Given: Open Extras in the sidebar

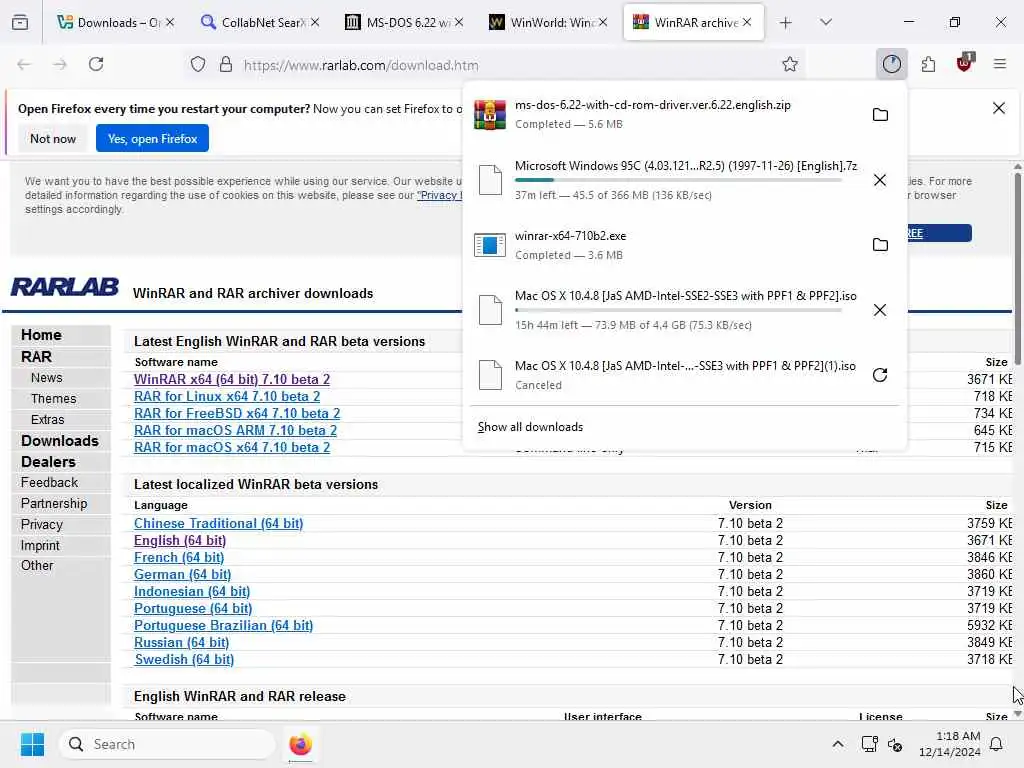Looking at the screenshot, I should (48, 419).
